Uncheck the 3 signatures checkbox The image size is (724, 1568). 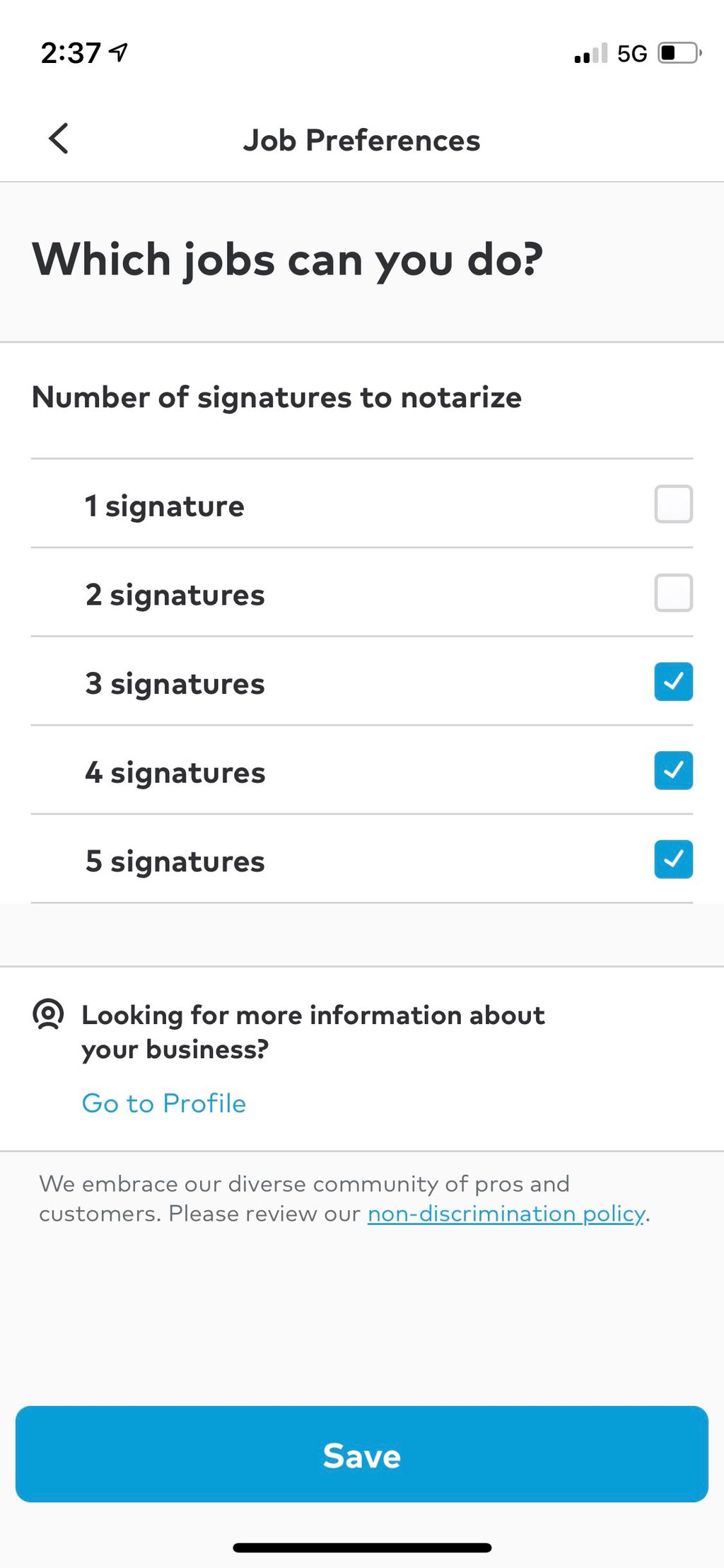pyautogui.click(x=673, y=682)
